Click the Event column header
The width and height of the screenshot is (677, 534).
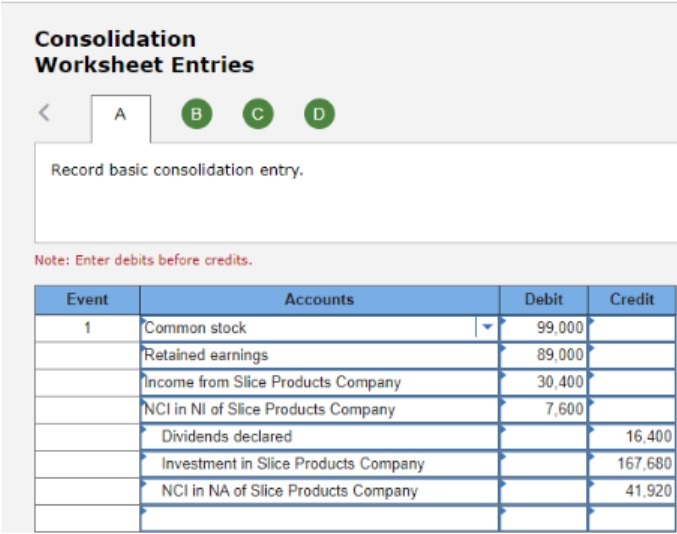point(87,300)
